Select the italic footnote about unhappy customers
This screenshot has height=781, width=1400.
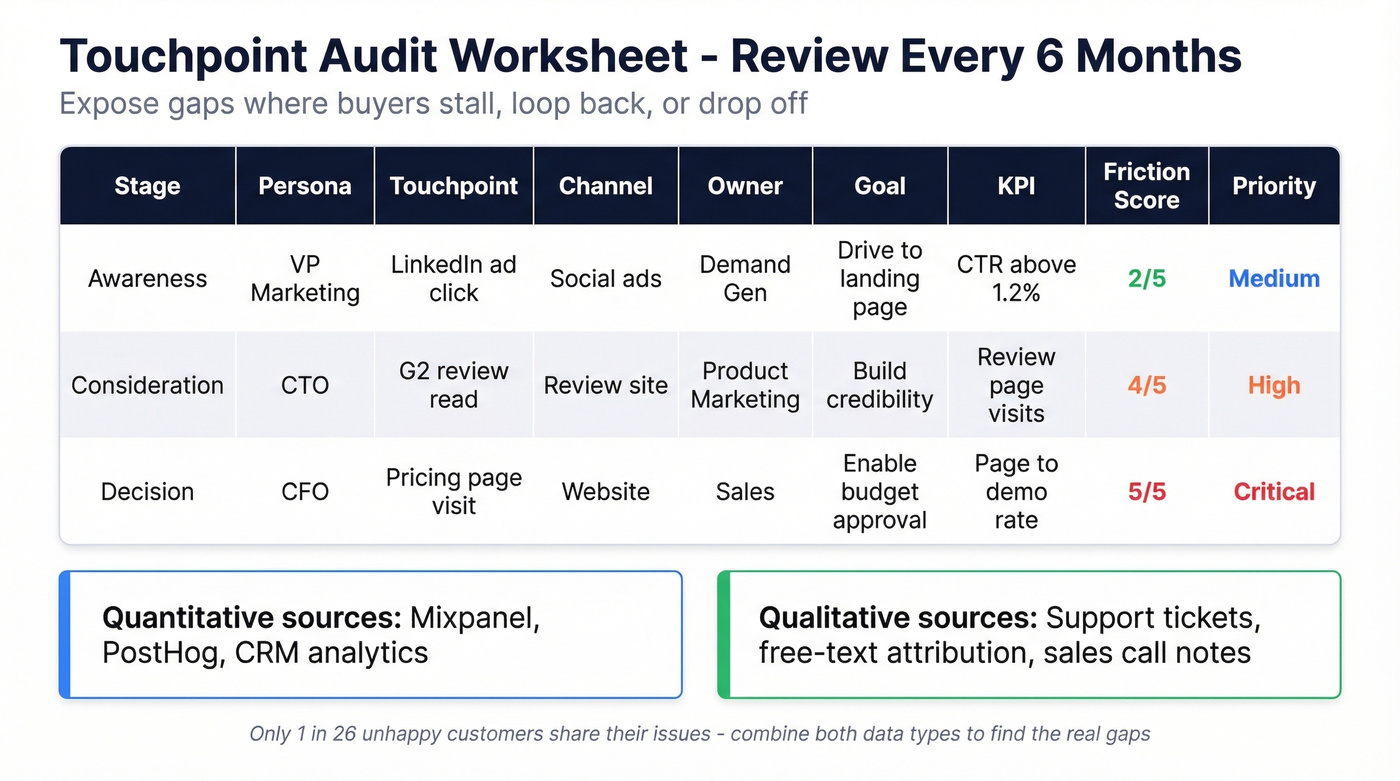[700, 733]
